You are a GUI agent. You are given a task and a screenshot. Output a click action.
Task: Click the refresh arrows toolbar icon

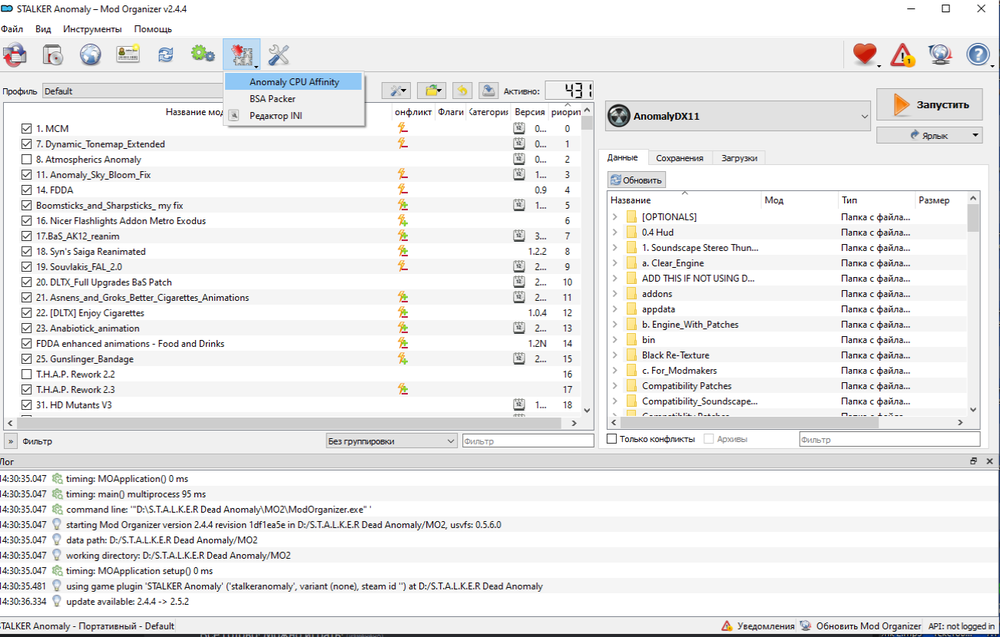pyautogui.click(x=166, y=54)
